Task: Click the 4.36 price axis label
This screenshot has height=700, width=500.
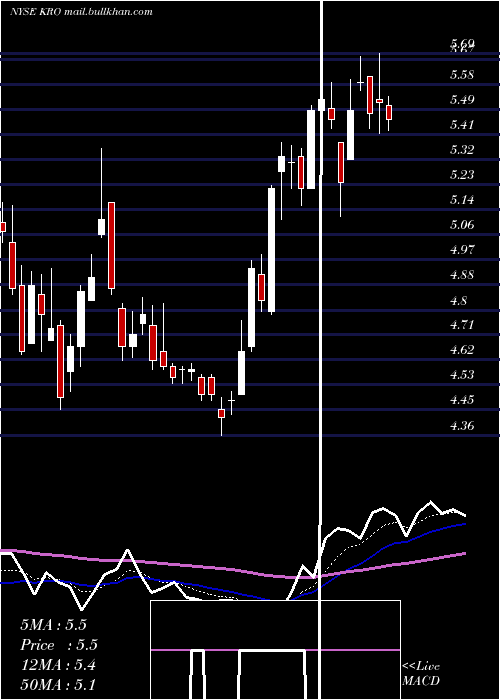Action: point(462,425)
